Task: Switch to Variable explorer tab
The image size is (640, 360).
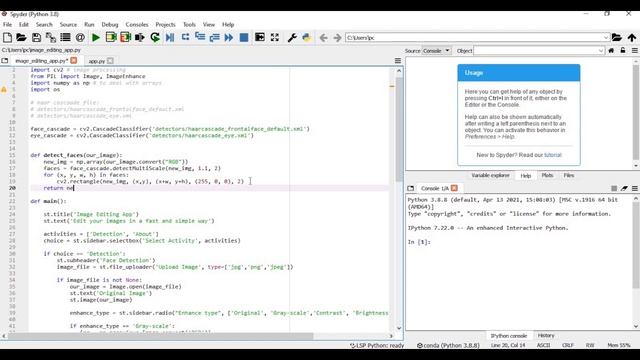Action: point(490,176)
